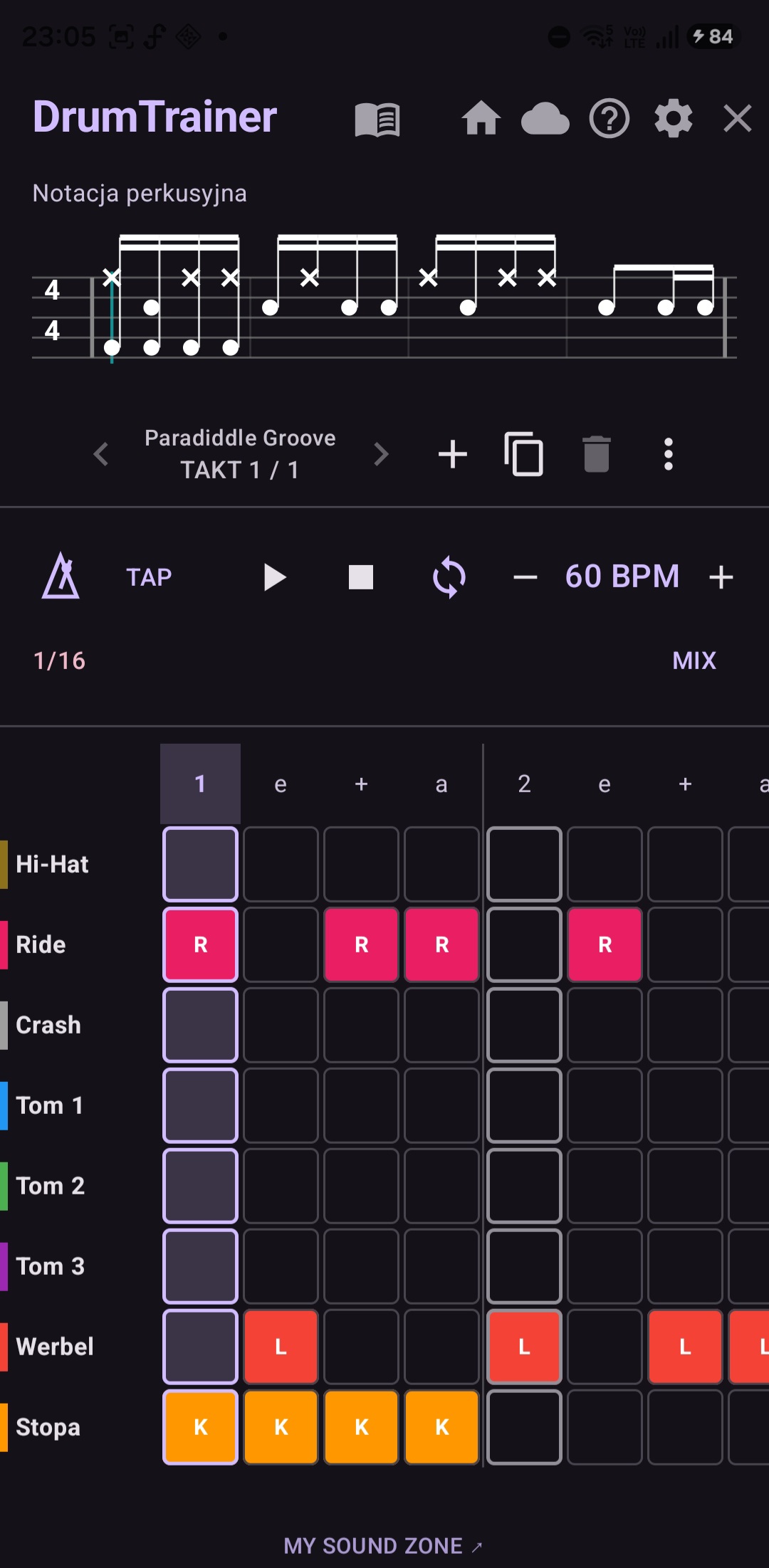Select the Tom 3 instrument row label
The height and width of the screenshot is (1568, 769).
pyautogui.click(x=51, y=1266)
